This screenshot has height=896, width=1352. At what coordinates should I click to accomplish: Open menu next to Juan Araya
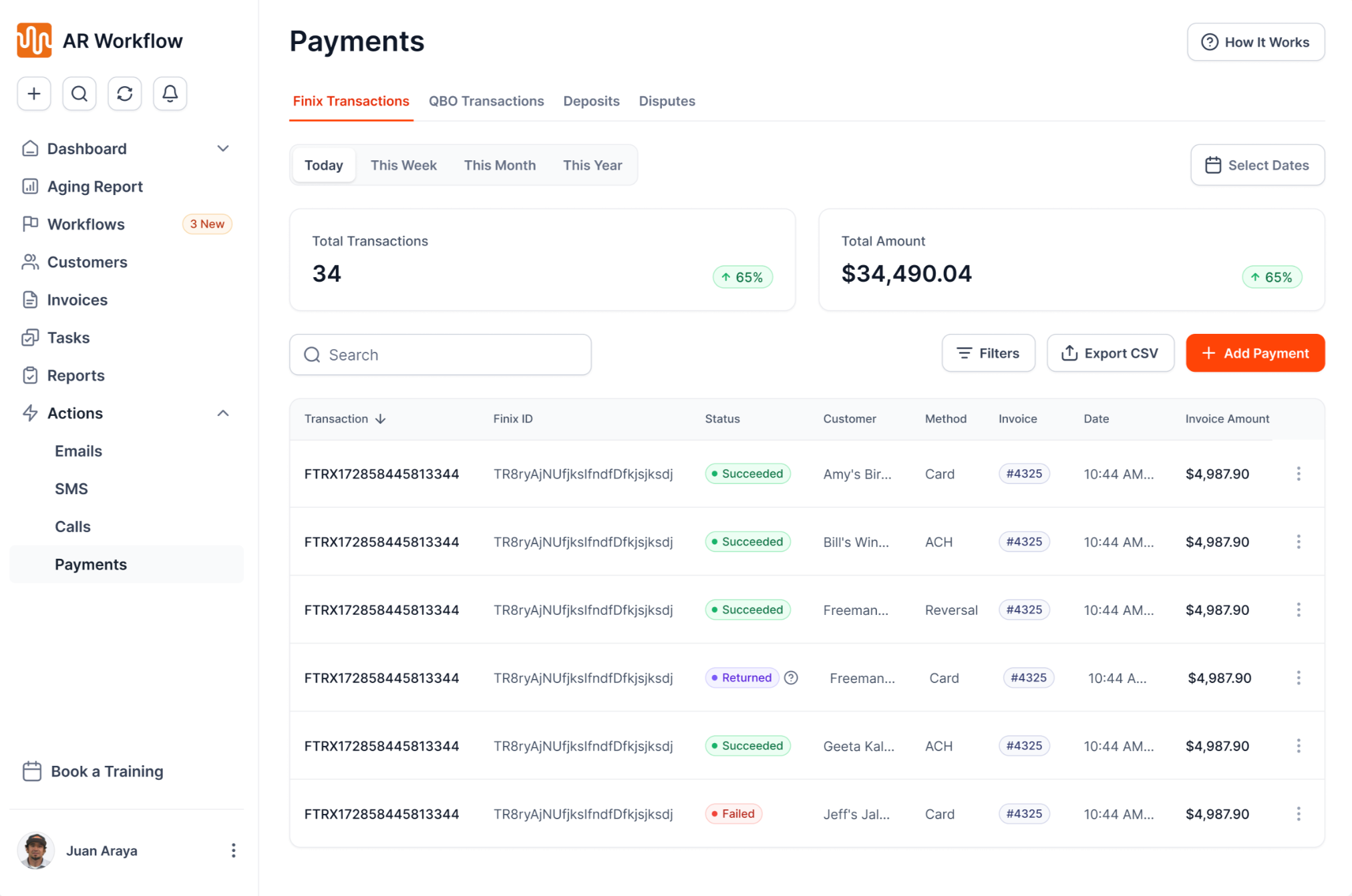233,850
